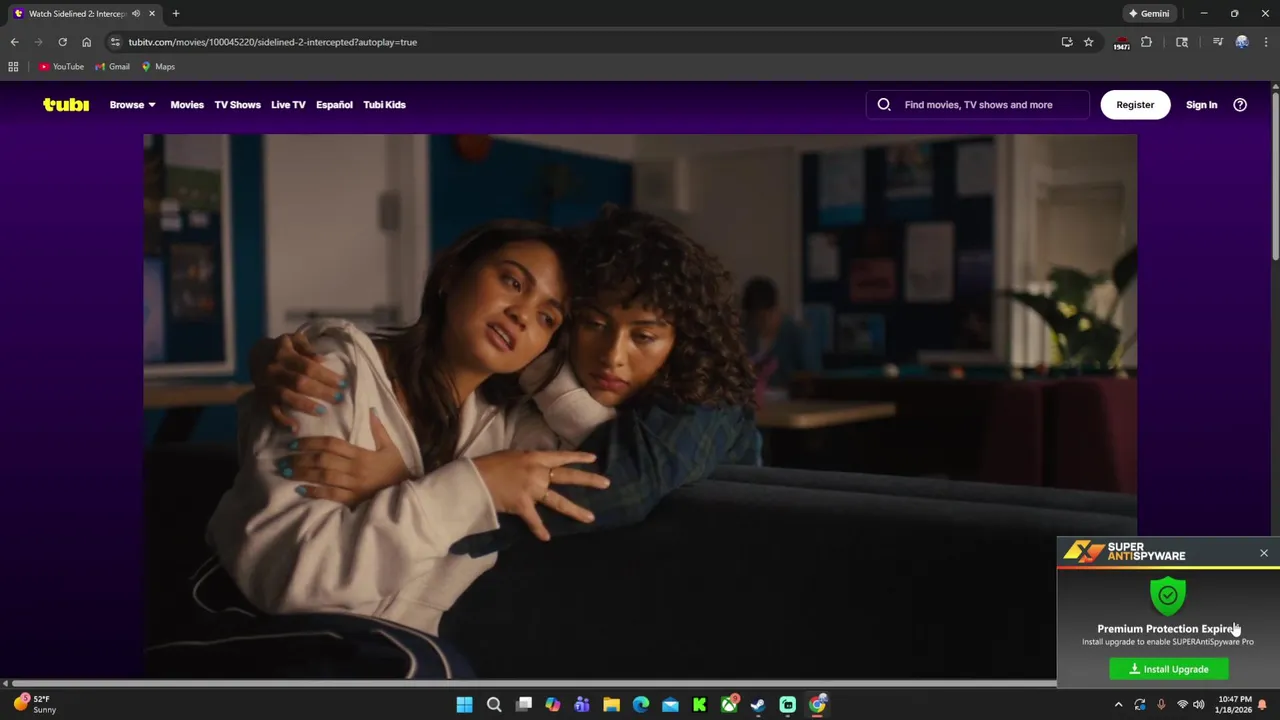This screenshot has width=1280, height=720.
Task: Open Microsoft Teams from the taskbar
Action: pos(582,705)
